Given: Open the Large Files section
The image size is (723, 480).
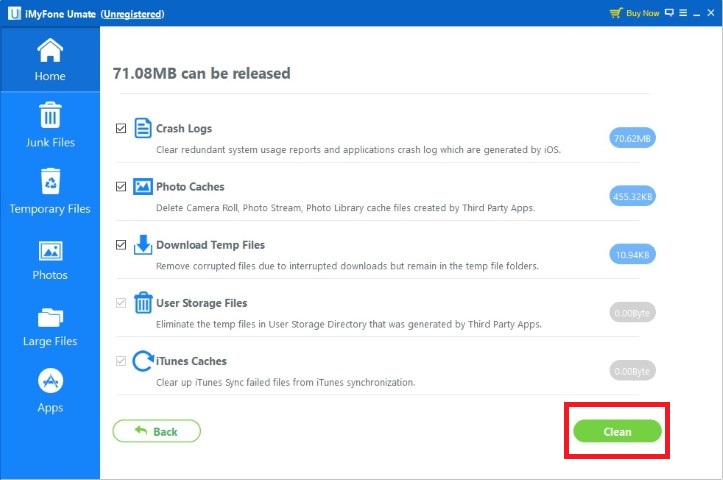Looking at the screenshot, I should [50, 327].
